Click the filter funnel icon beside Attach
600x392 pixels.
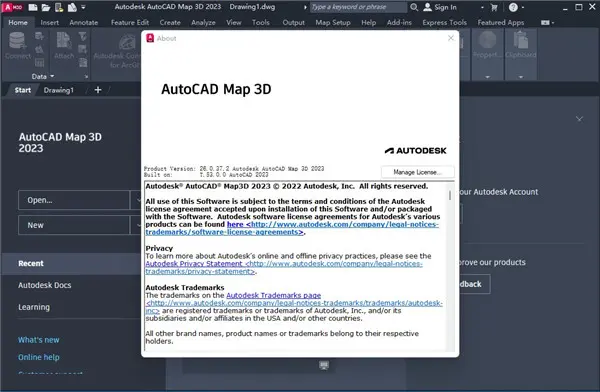coord(83,36)
